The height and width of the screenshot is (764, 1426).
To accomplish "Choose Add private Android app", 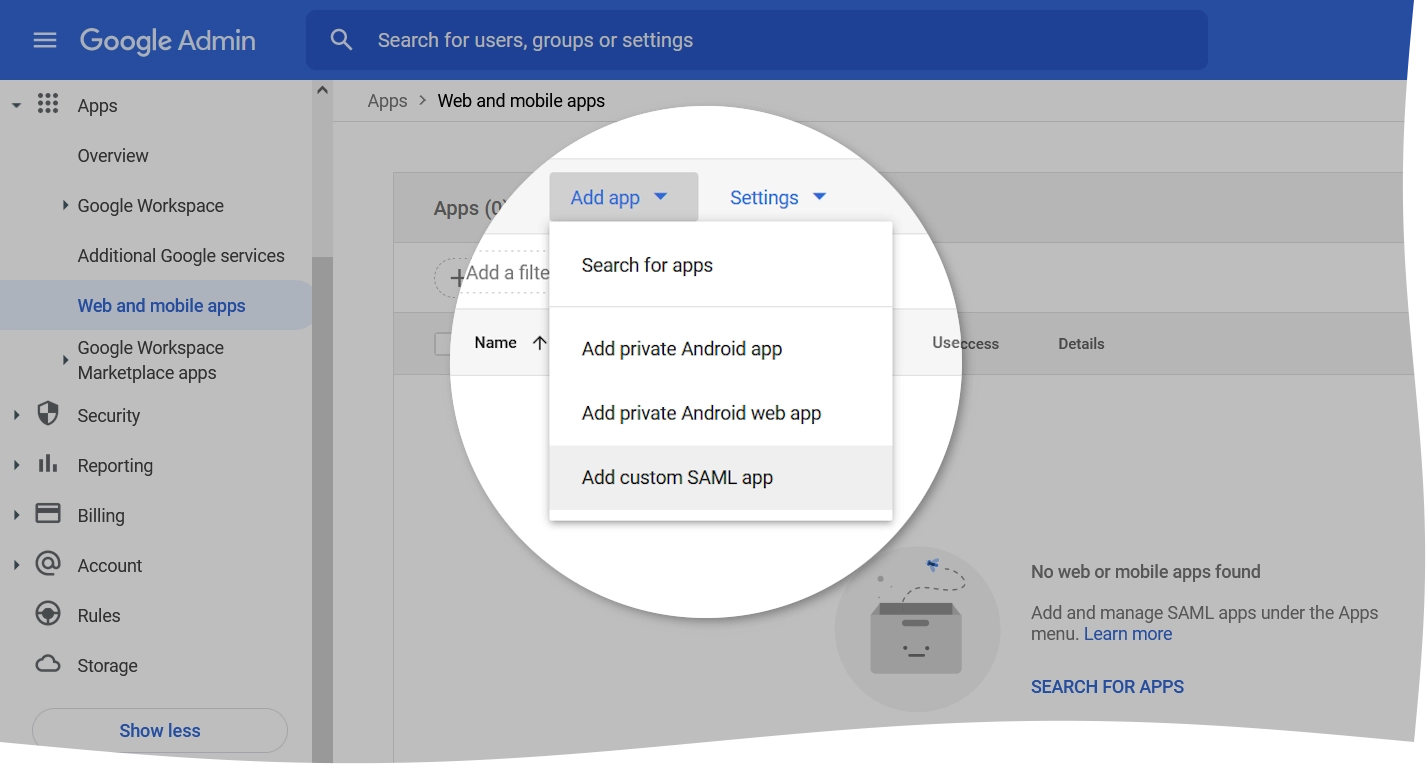I will 721,349.
